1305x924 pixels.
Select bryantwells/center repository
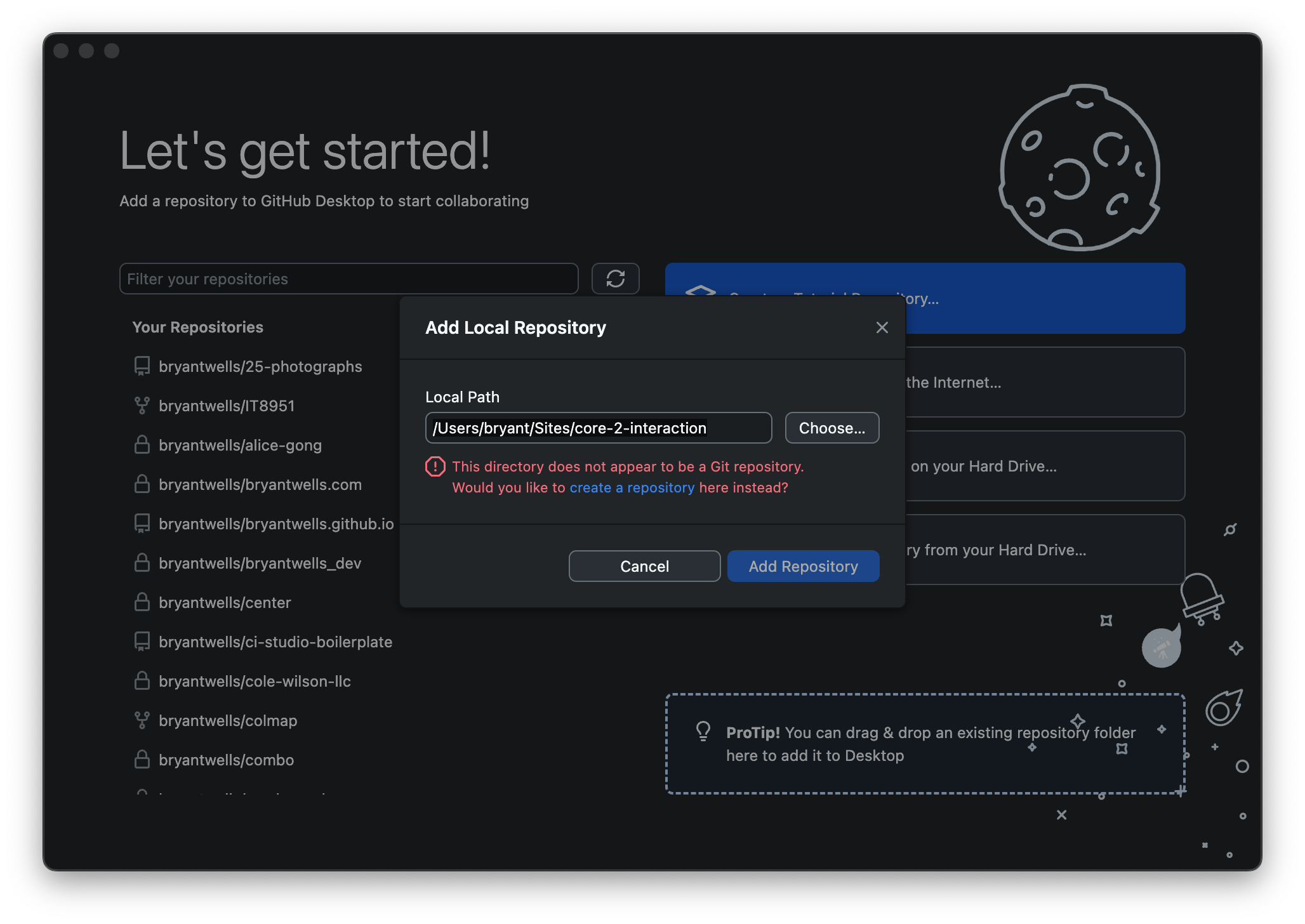tap(225, 602)
